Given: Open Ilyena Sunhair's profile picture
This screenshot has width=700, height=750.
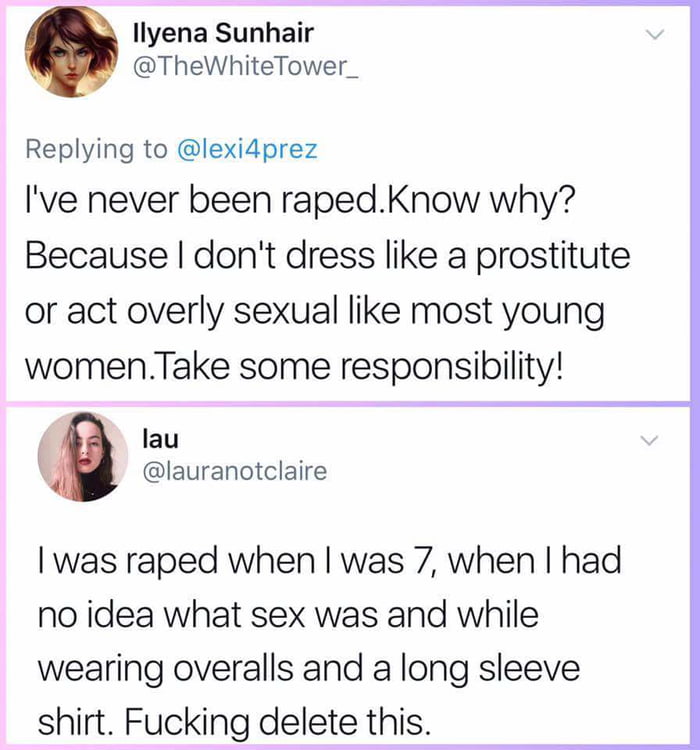Looking at the screenshot, I should (x=73, y=51).
